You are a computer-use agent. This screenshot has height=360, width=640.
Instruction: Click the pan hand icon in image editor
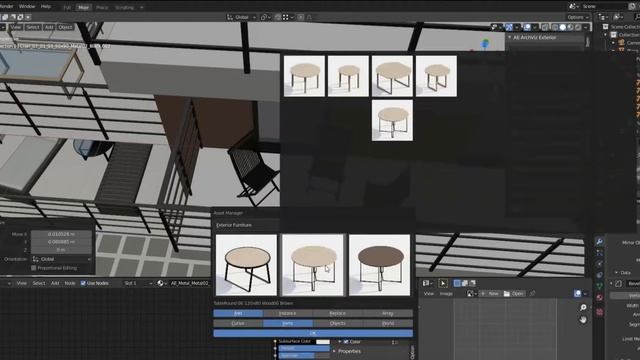(583, 320)
